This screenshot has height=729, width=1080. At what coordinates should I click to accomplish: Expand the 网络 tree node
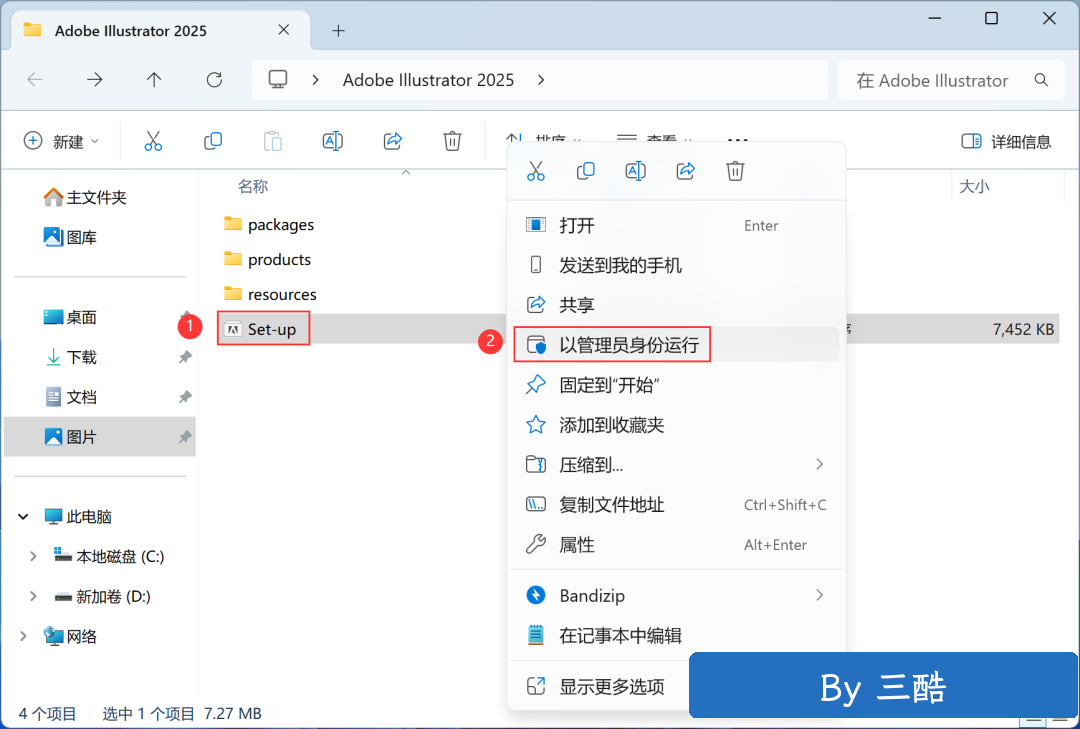point(23,636)
